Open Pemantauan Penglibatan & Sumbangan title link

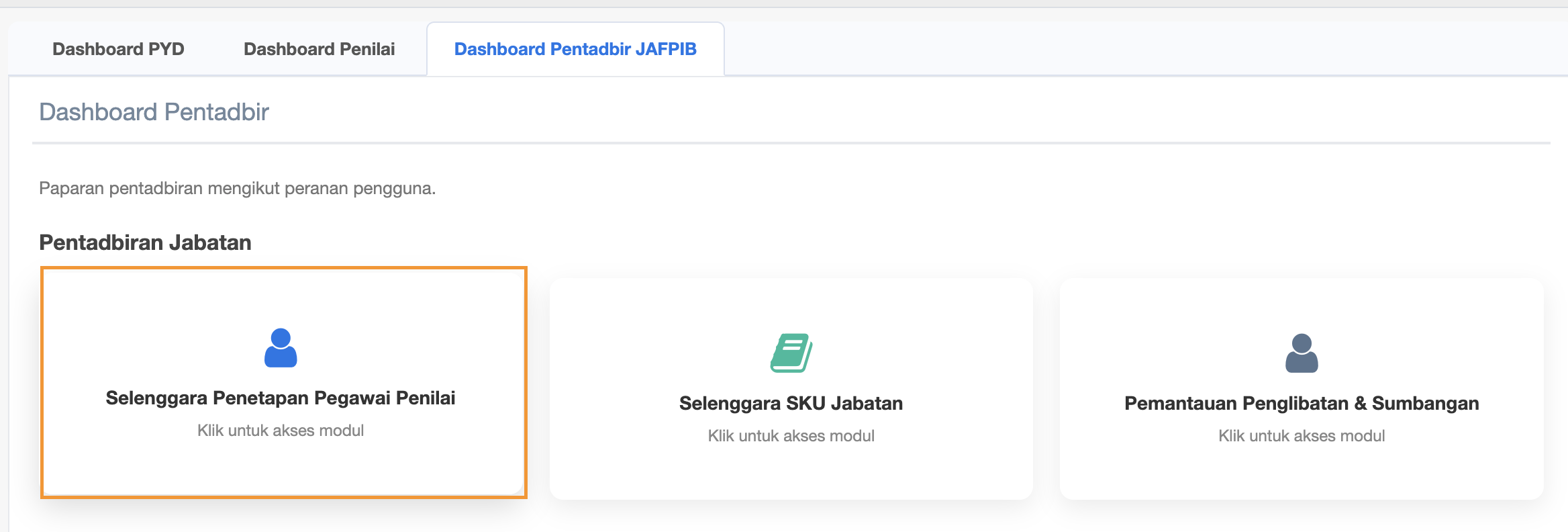point(1302,403)
